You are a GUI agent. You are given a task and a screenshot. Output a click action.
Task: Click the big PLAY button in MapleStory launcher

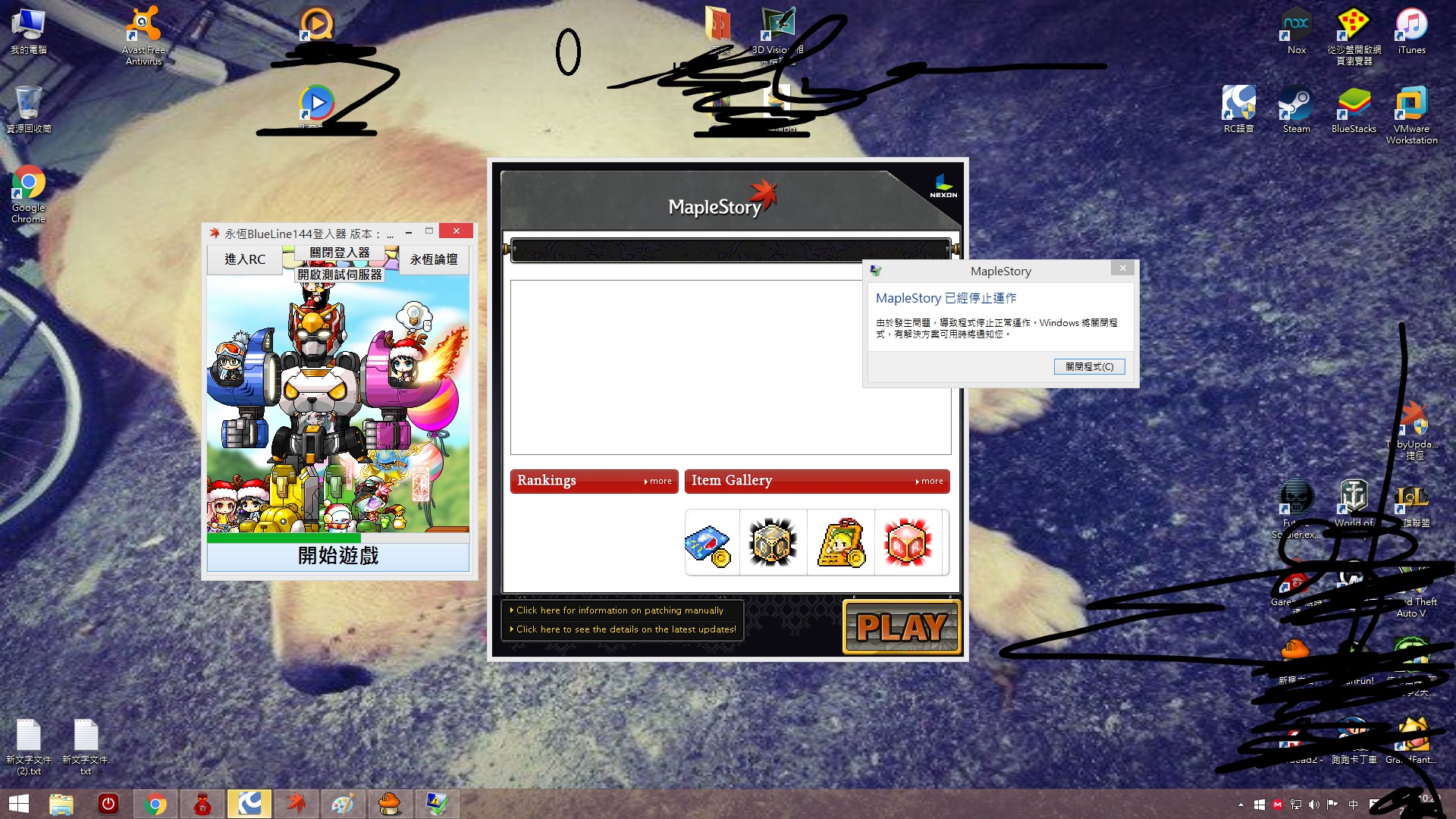902,627
